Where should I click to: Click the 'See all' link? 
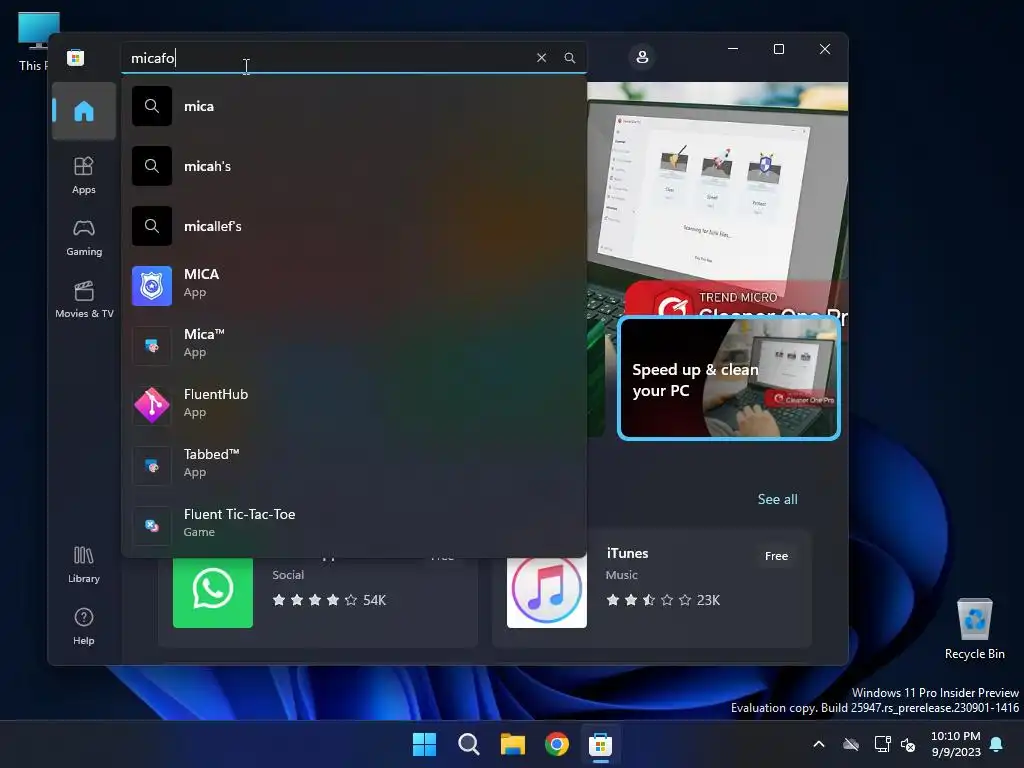[777, 500]
